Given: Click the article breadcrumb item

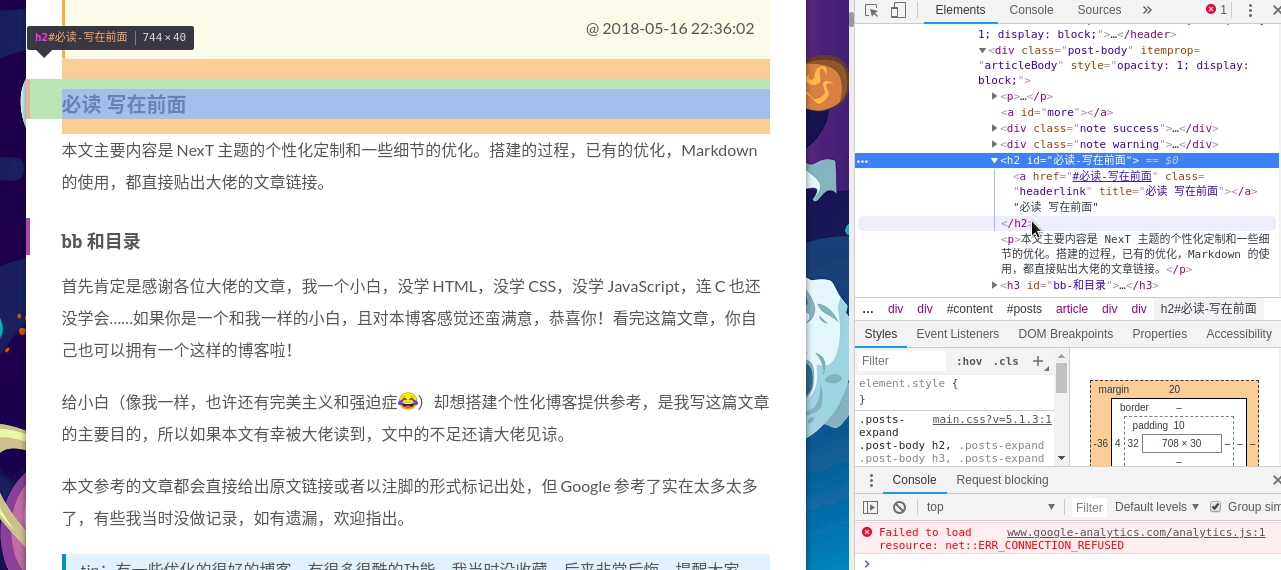Looking at the screenshot, I should pyautogui.click(x=1071, y=309).
